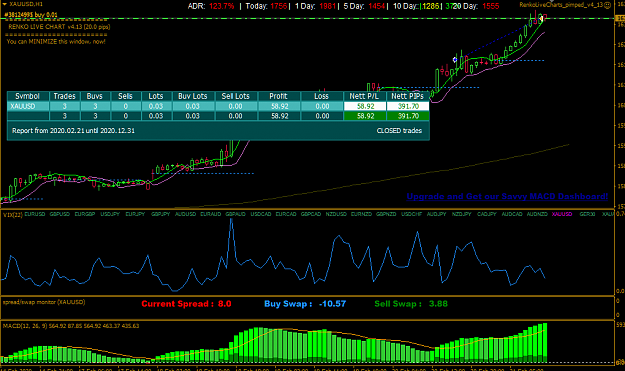Switch to AUDNZD in the symbol row

pyautogui.click(x=537, y=214)
